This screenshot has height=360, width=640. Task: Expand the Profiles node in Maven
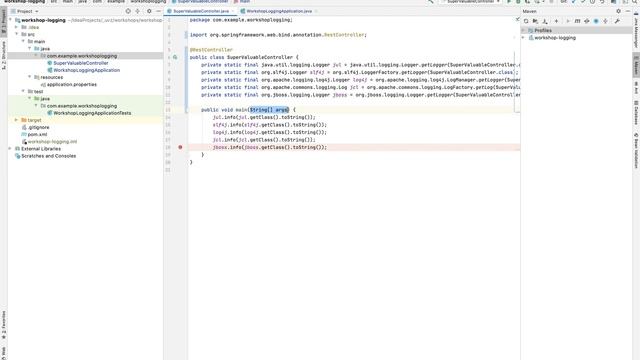523,31
